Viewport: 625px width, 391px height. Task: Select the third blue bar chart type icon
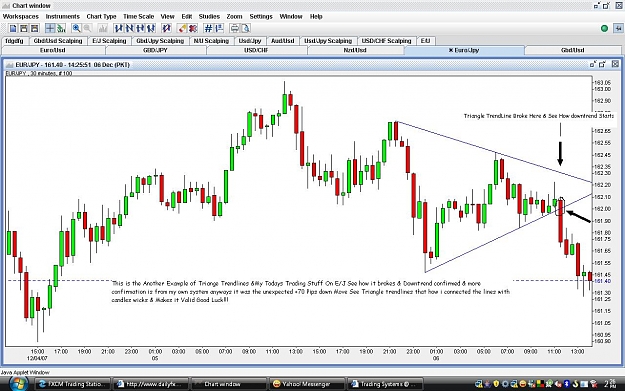[x=140, y=28]
